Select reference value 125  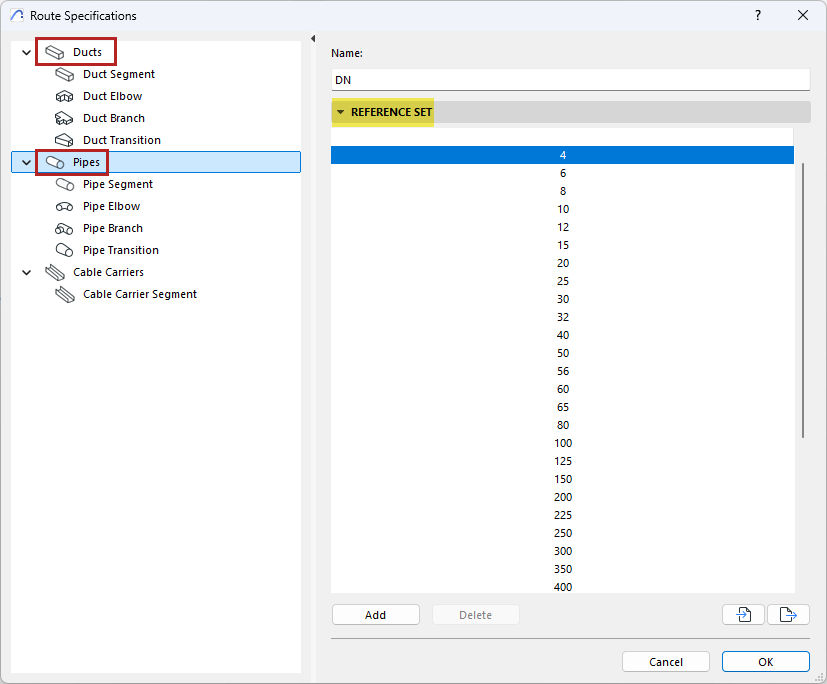click(562, 461)
